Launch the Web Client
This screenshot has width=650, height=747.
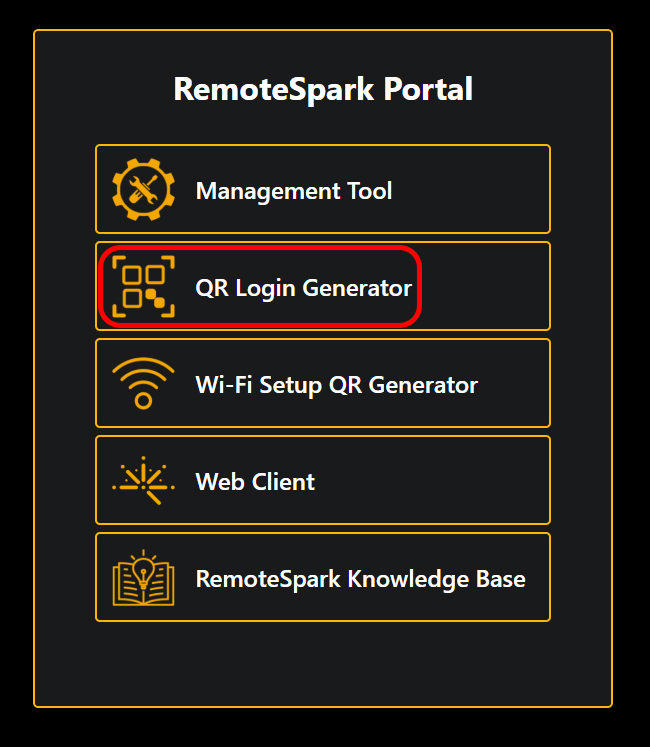tap(255, 482)
